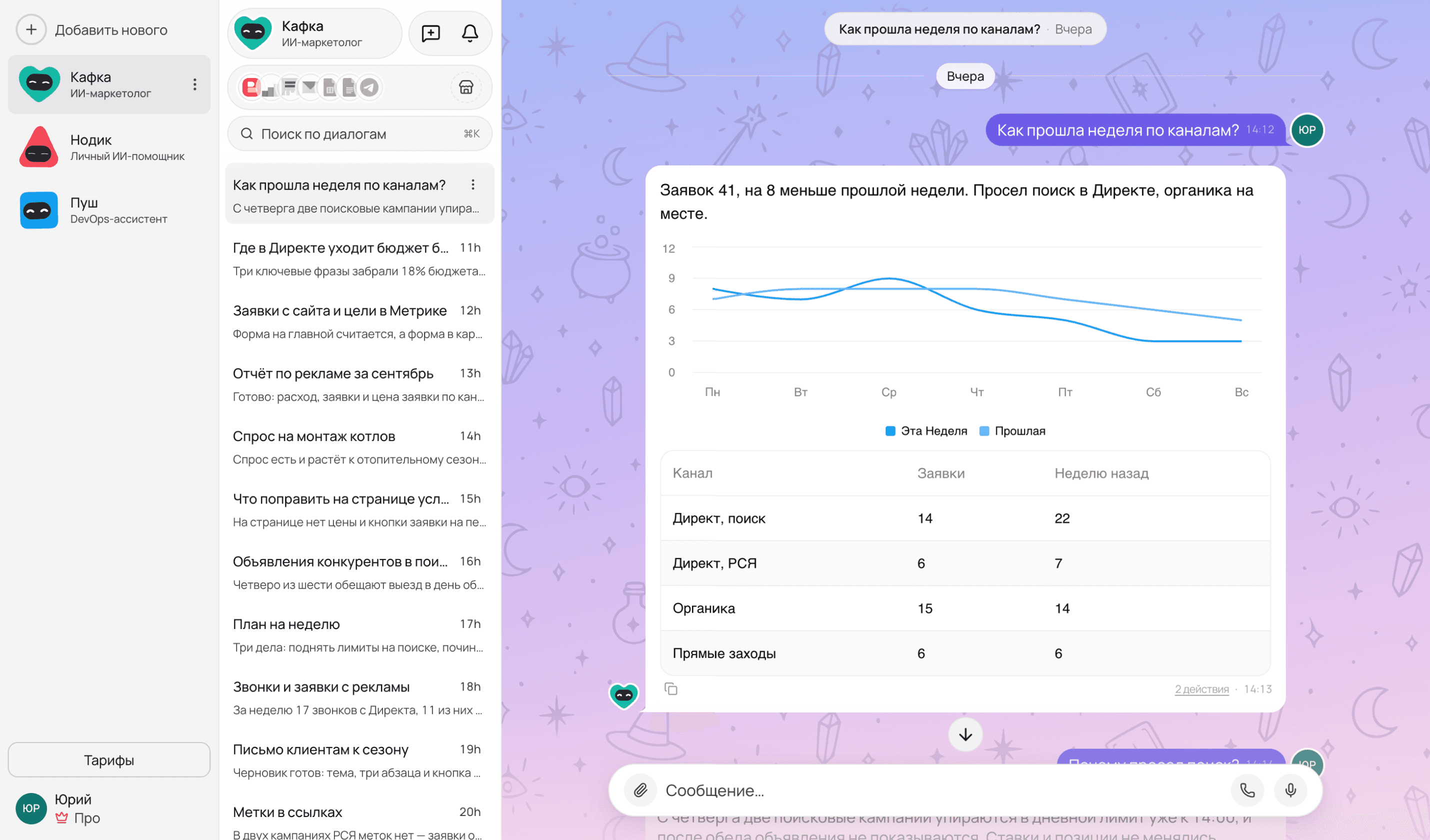
Task: Select the Пуш DevOps assistant
Action: (109, 210)
